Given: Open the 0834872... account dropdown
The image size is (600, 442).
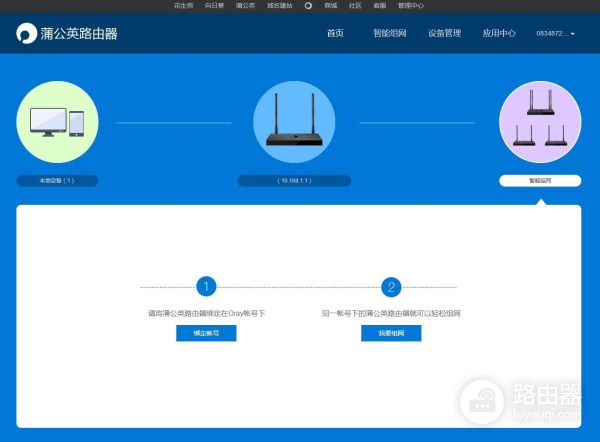Looking at the screenshot, I should point(555,34).
